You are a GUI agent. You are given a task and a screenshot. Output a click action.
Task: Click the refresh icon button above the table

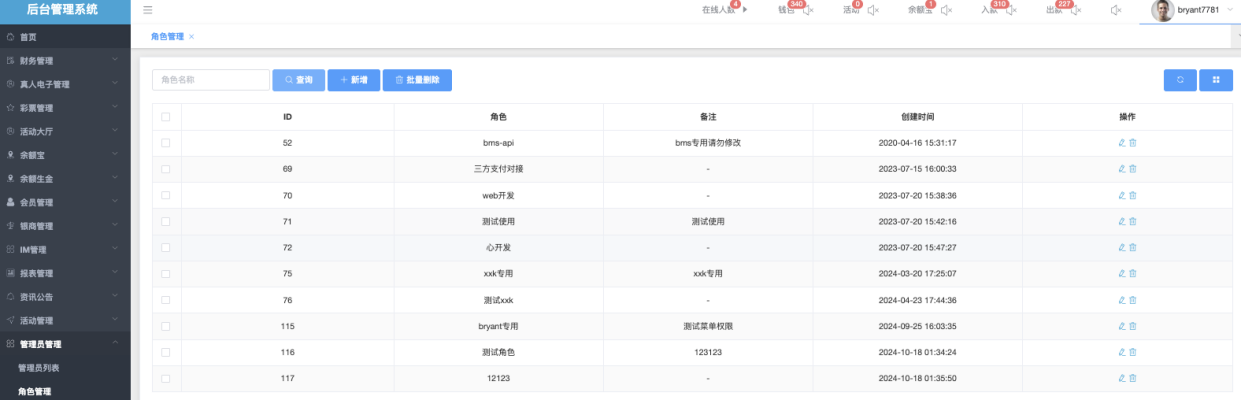click(1180, 80)
